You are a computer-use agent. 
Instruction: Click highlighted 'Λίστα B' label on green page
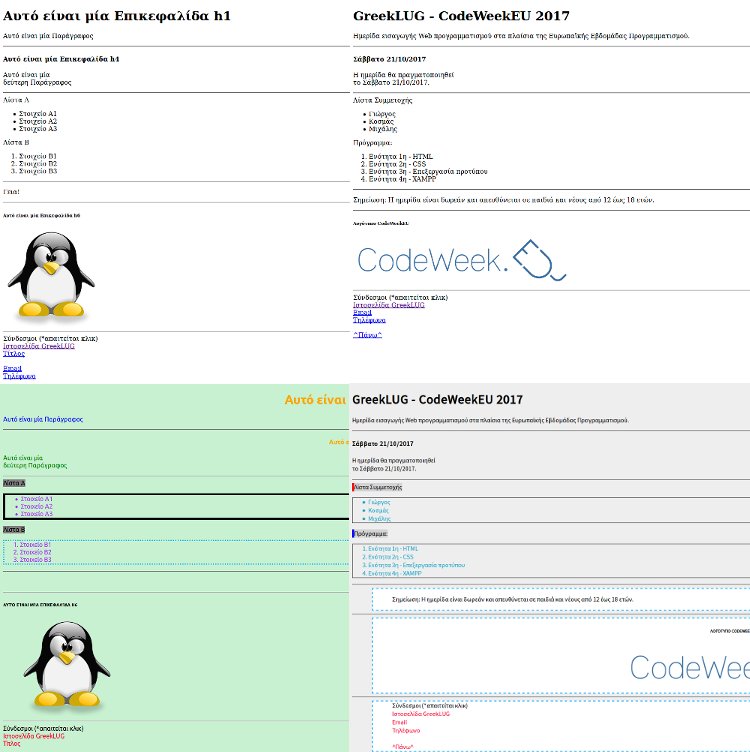coord(14,529)
